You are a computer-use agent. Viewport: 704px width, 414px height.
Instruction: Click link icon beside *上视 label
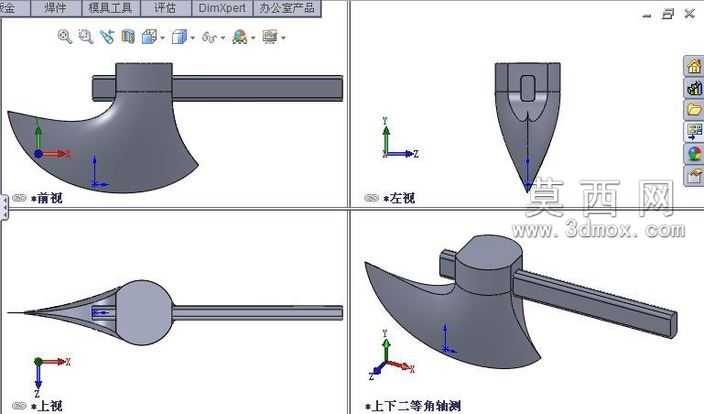tap(19, 405)
